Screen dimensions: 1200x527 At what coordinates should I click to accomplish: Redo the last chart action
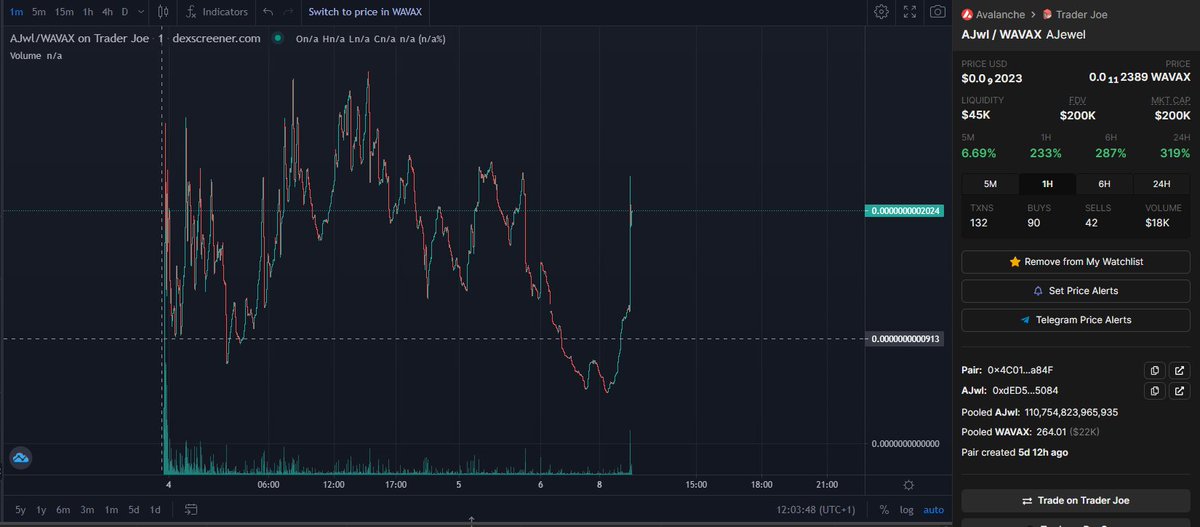click(288, 12)
